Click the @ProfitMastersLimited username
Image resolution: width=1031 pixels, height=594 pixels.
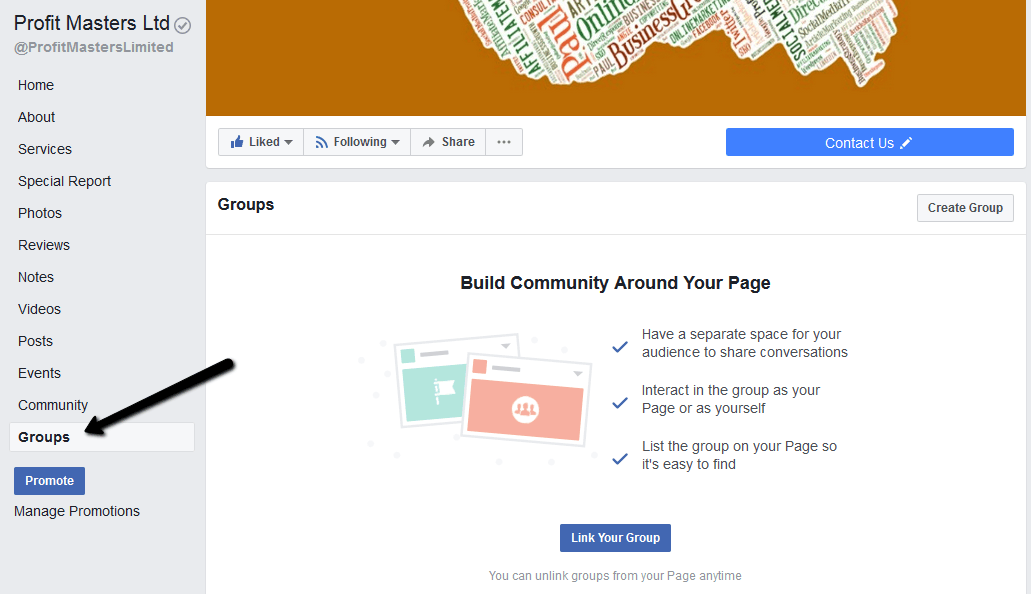pos(94,47)
